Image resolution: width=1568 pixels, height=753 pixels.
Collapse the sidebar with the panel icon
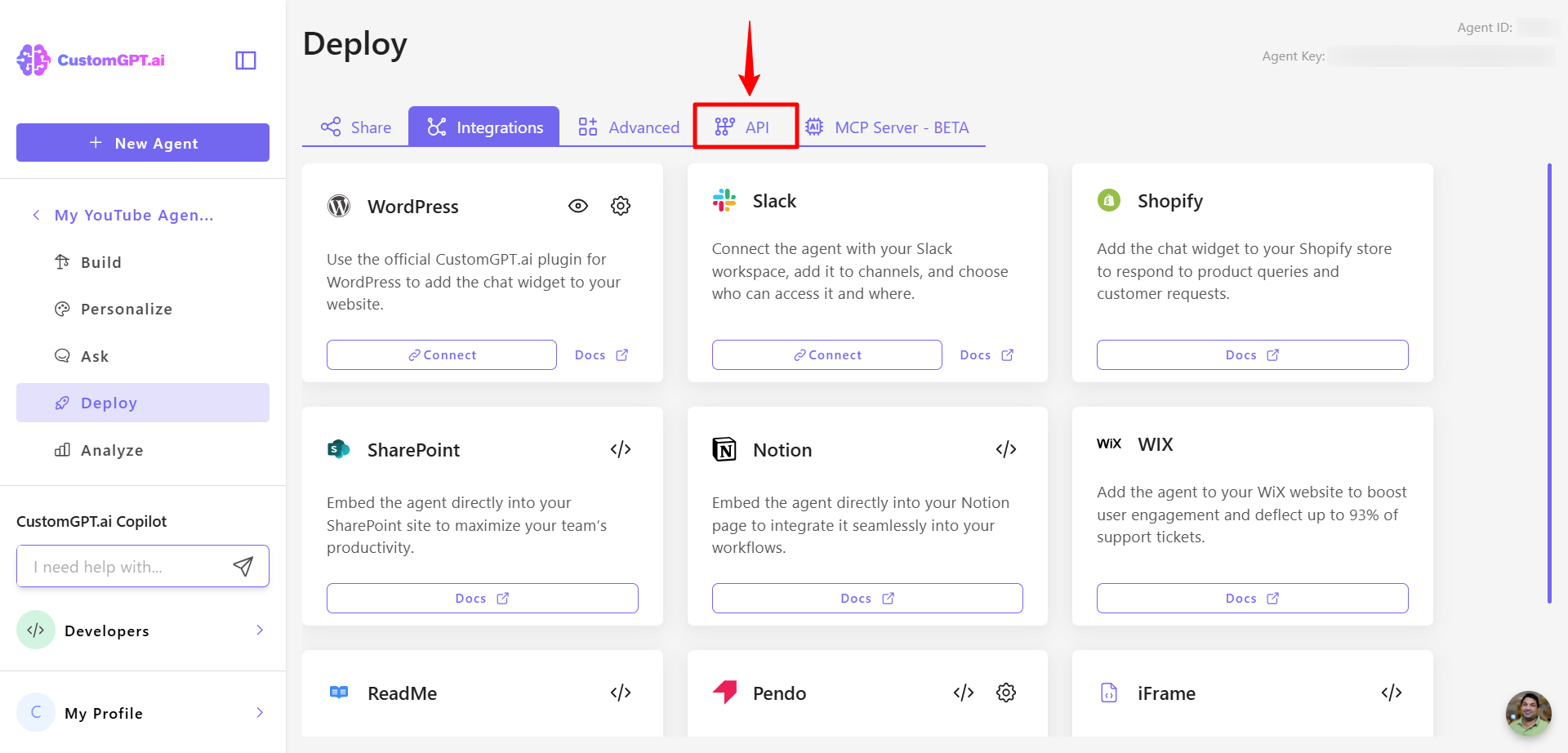point(246,60)
